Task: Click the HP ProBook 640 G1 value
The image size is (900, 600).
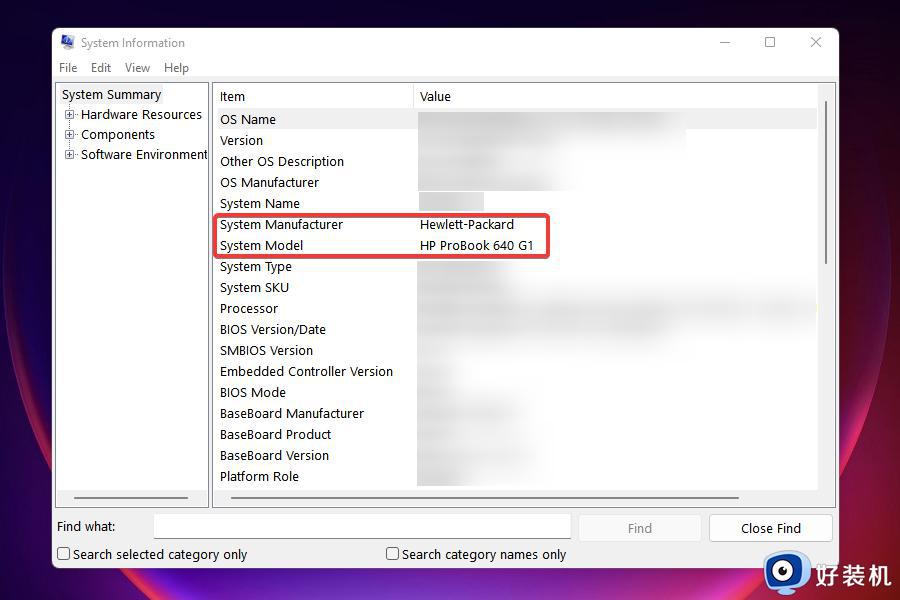Action: [476, 246]
